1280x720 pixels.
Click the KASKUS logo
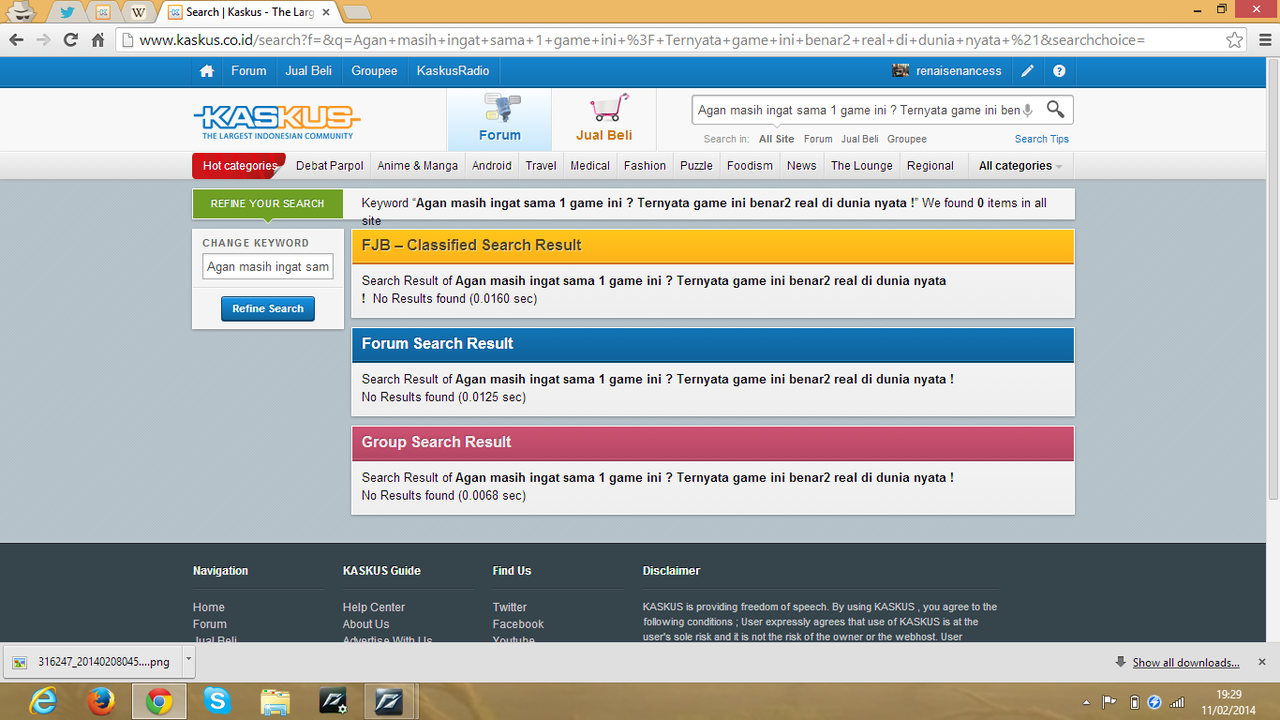(276, 121)
